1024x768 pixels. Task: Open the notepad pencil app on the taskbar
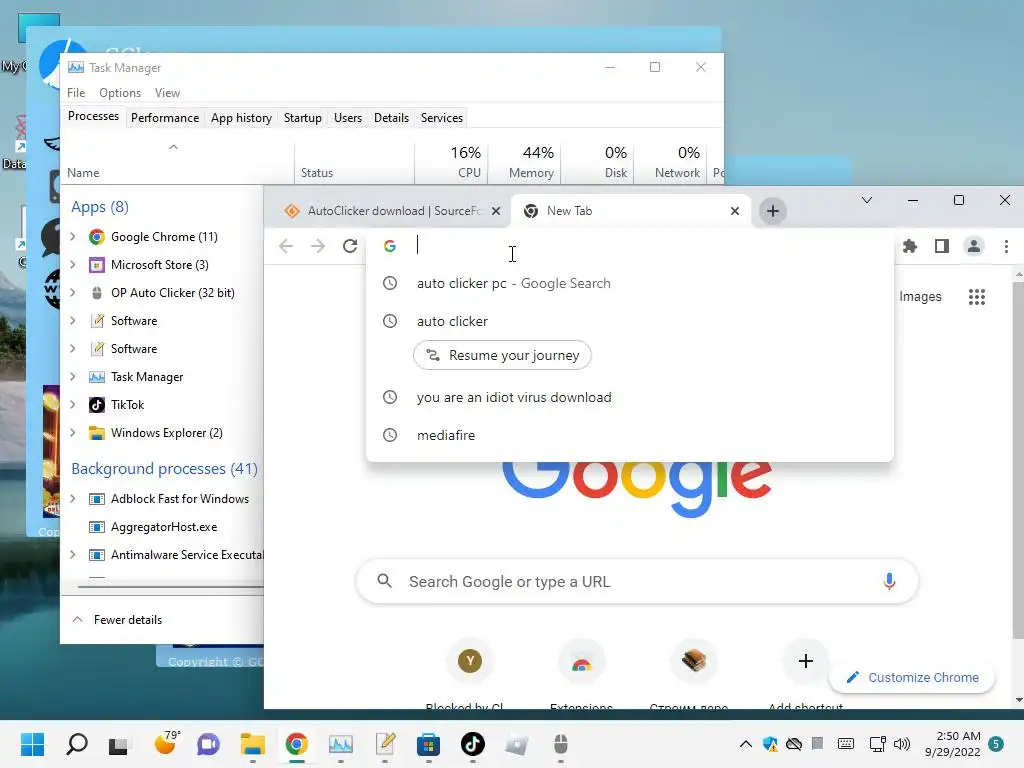click(385, 744)
